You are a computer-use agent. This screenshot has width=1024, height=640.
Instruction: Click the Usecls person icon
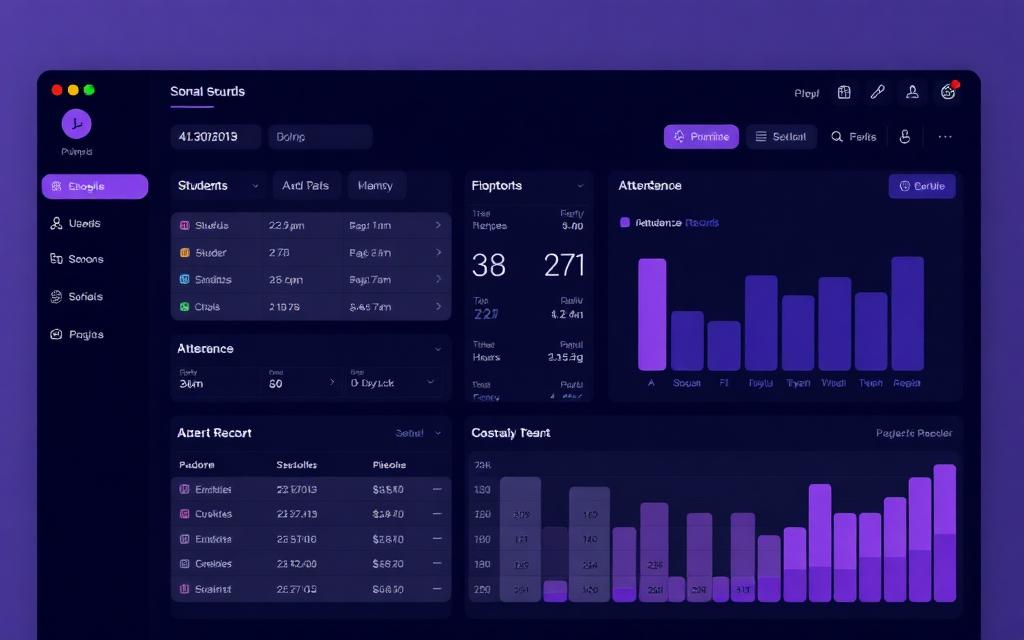click(56, 223)
